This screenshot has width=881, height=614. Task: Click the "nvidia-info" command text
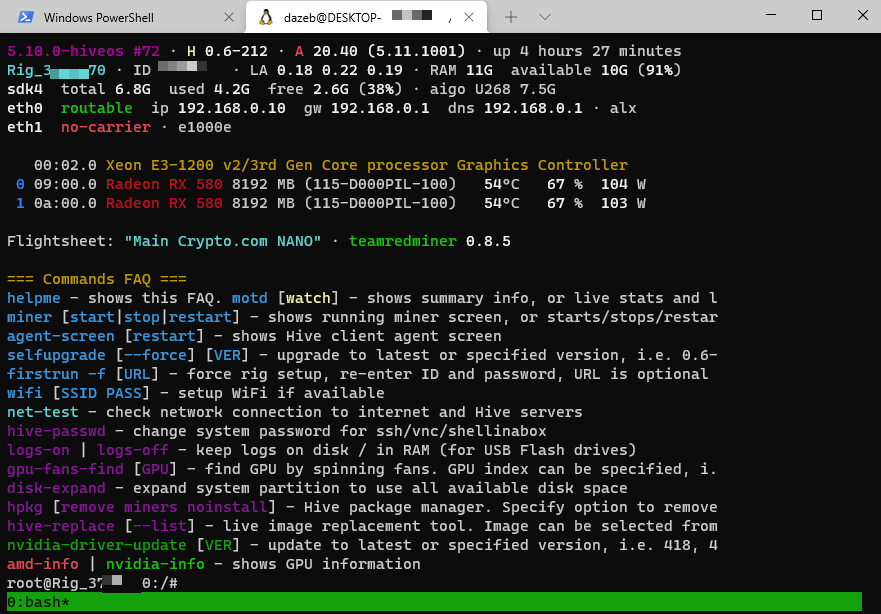[156, 565]
